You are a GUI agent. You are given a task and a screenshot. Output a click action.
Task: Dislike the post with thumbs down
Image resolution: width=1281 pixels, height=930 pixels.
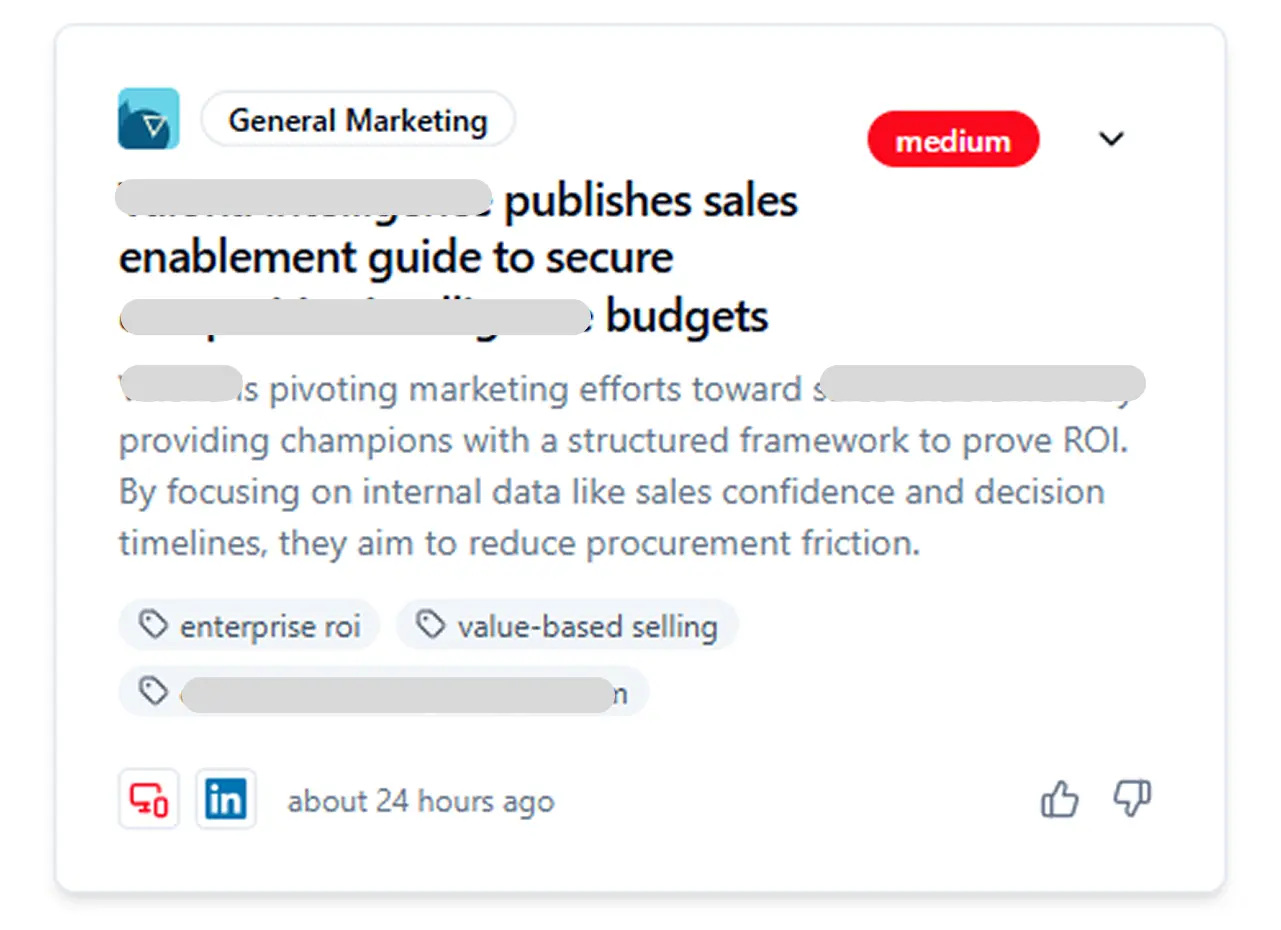[x=1132, y=799]
